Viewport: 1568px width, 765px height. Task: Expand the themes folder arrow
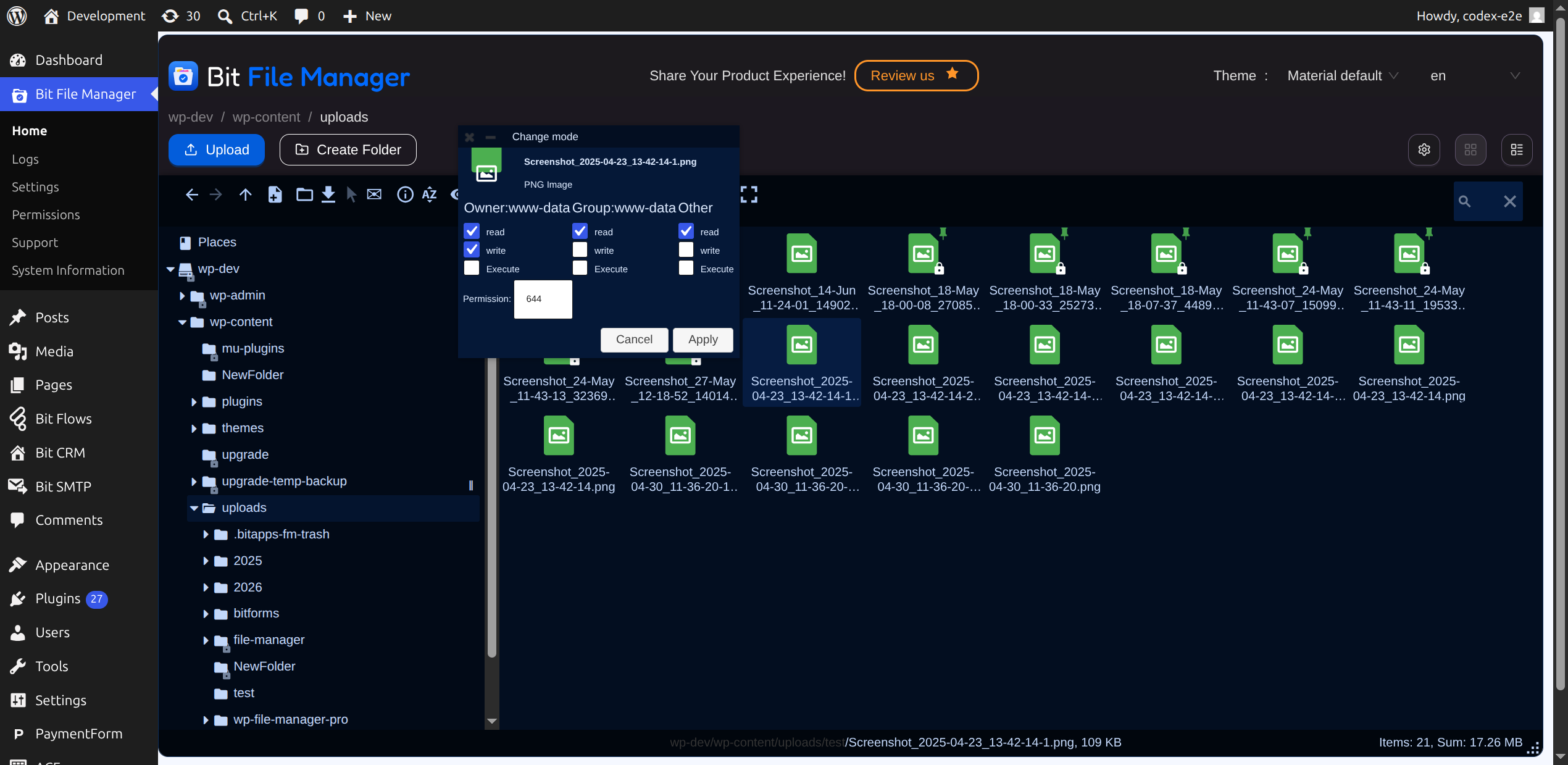(x=194, y=428)
